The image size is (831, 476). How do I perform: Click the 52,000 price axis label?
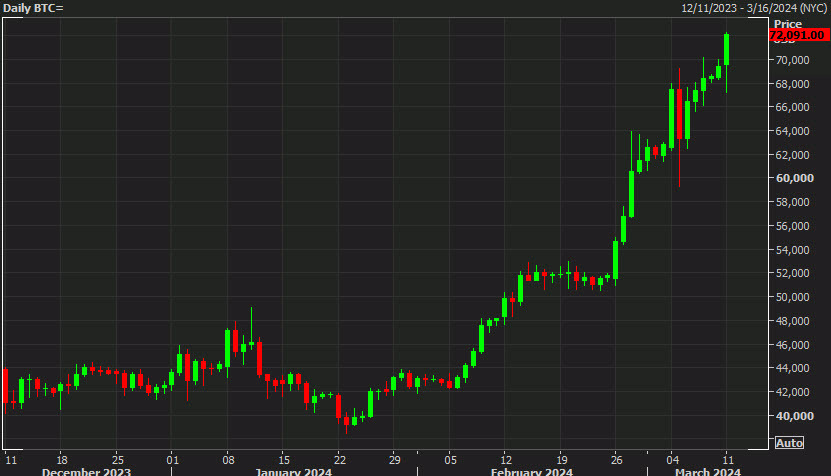pos(792,273)
